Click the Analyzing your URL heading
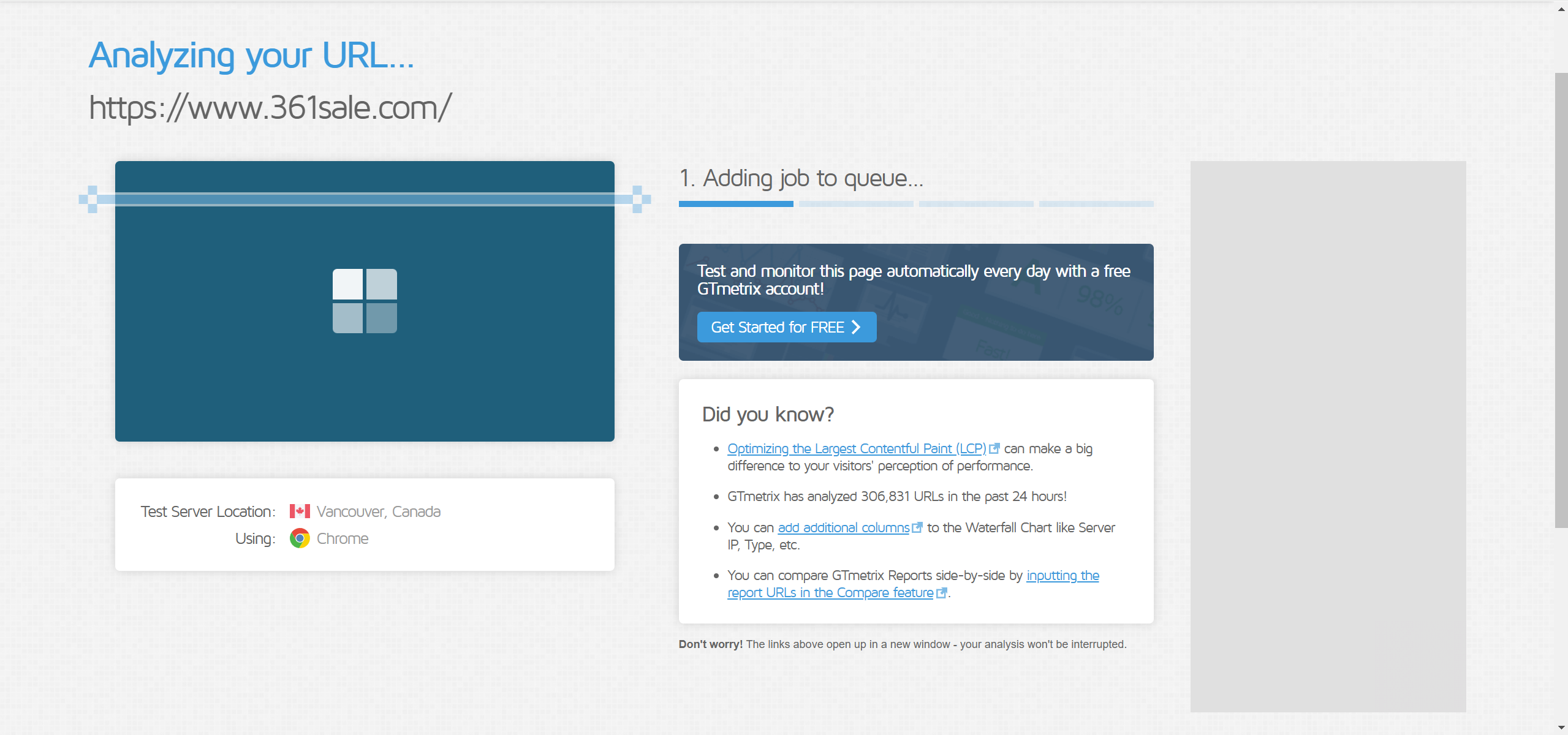The height and width of the screenshot is (735, 1568). tap(251, 56)
